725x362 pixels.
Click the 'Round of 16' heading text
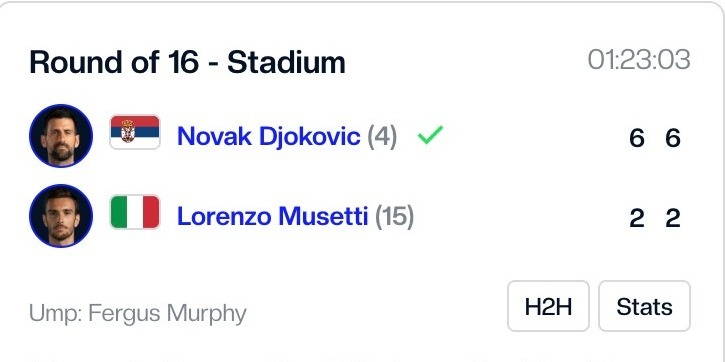click(114, 62)
